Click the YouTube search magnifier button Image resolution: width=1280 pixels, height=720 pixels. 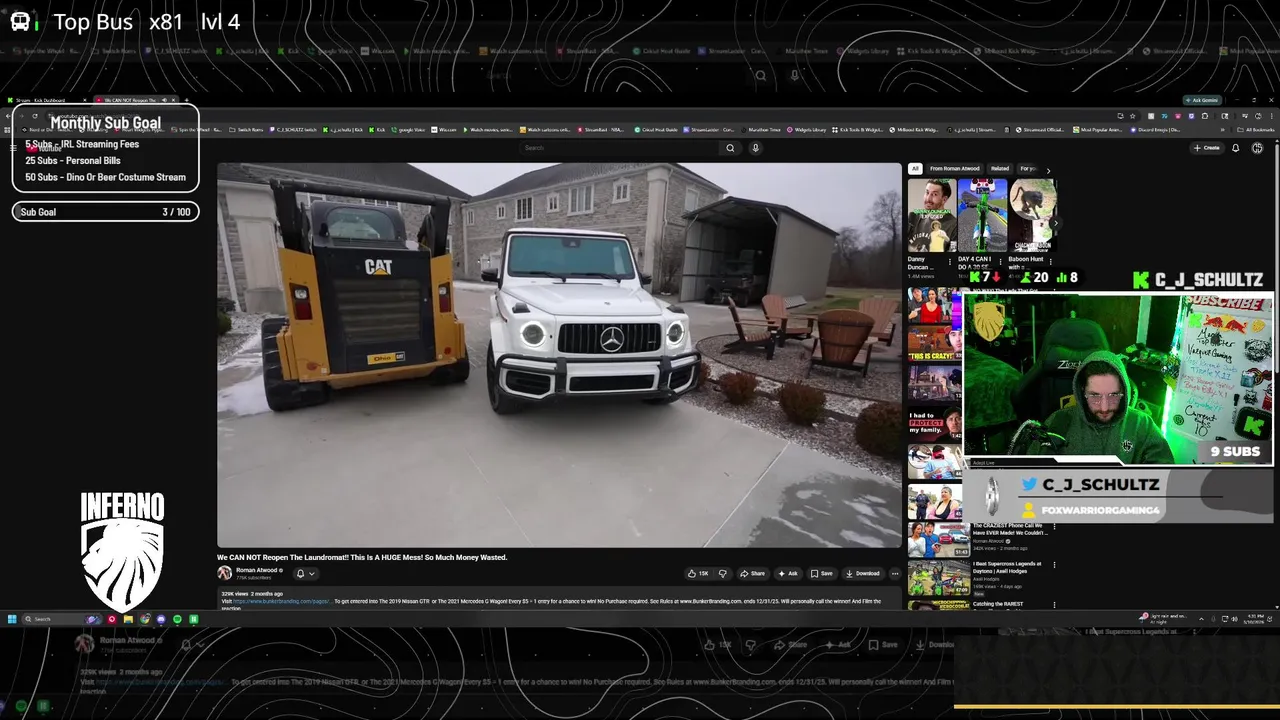[730, 148]
